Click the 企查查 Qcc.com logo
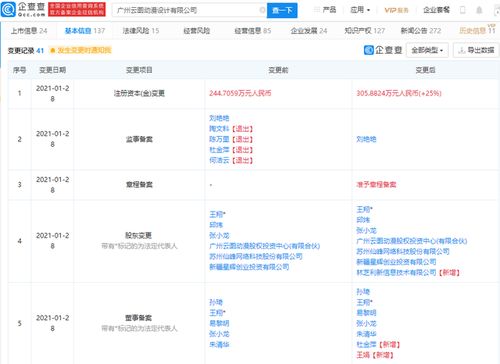The image size is (500, 364). click(x=23, y=9)
